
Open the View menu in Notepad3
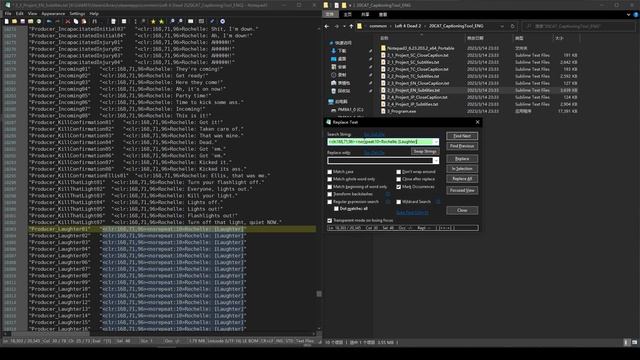[32, 13]
